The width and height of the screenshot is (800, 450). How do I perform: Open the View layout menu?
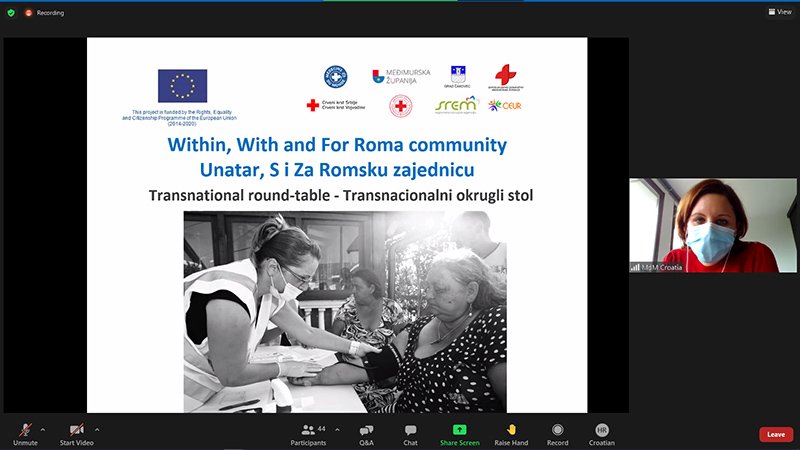point(780,12)
